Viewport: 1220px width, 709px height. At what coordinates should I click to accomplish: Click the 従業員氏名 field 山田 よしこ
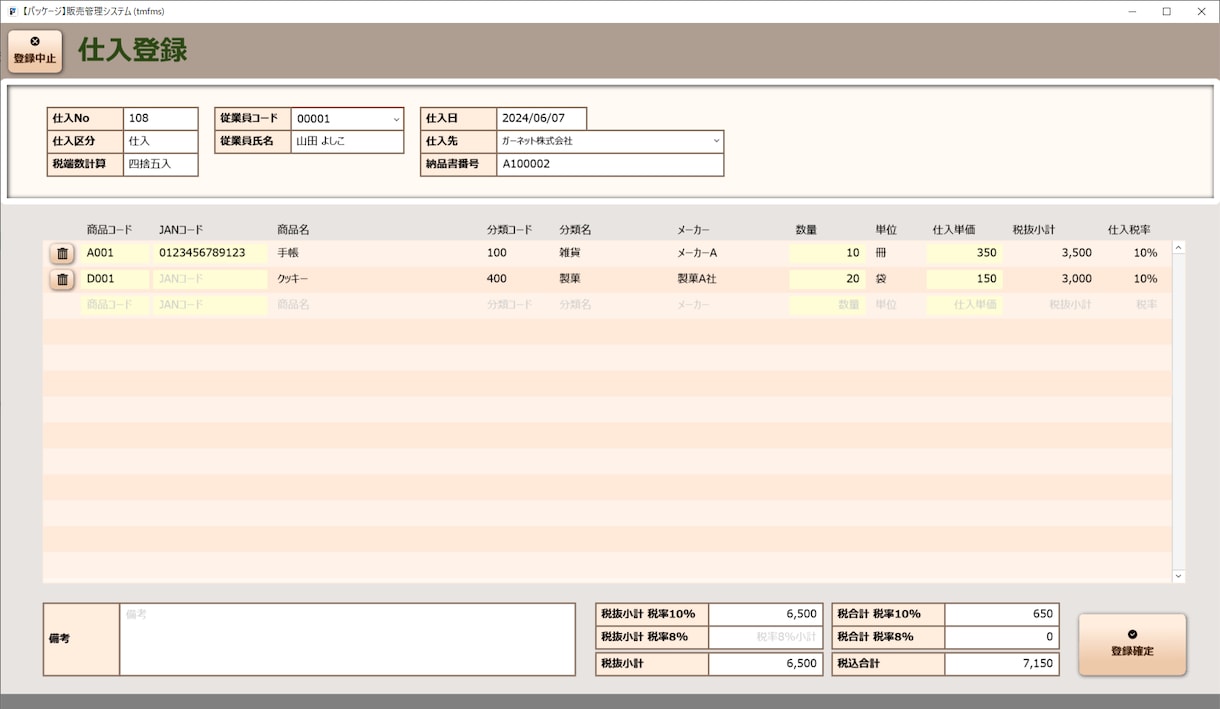[x=347, y=141]
